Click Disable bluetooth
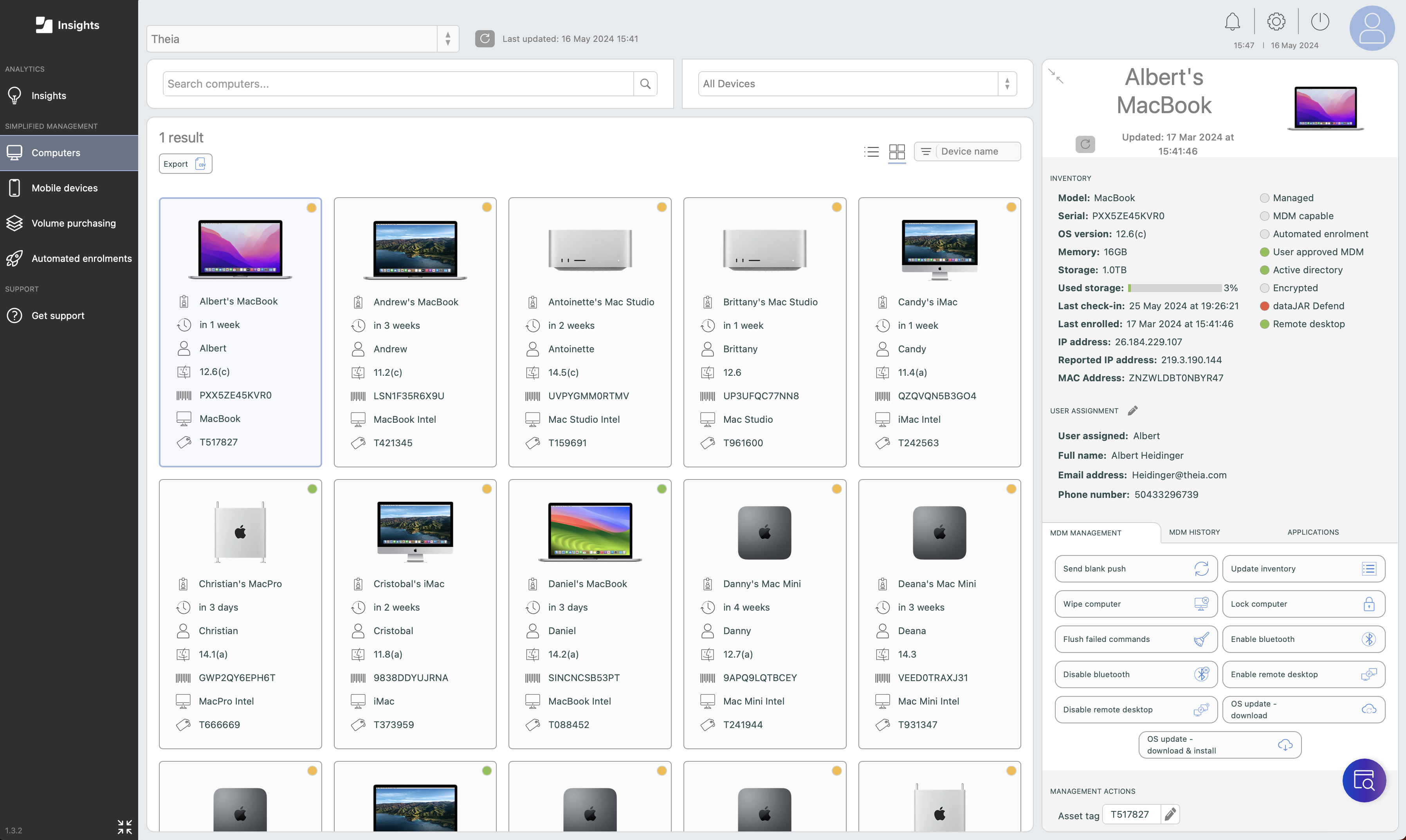Viewport: 1406px width, 840px height. [1136, 674]
